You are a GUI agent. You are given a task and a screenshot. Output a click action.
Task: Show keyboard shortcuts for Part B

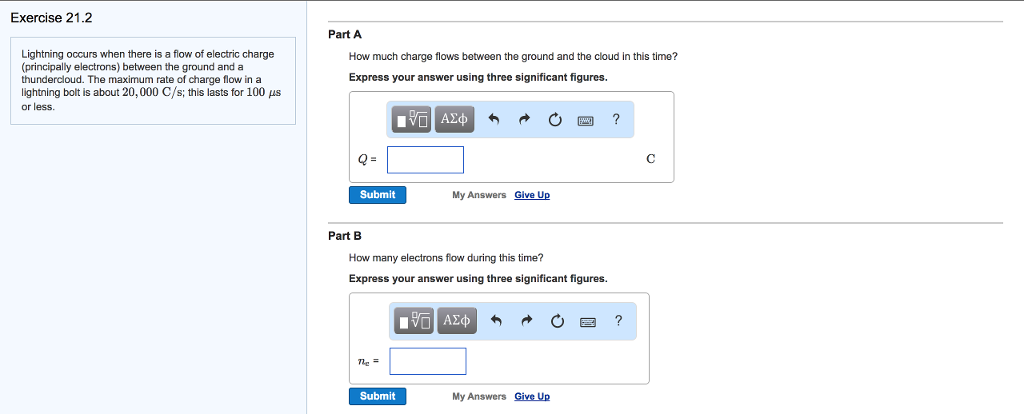pos(589,321)
